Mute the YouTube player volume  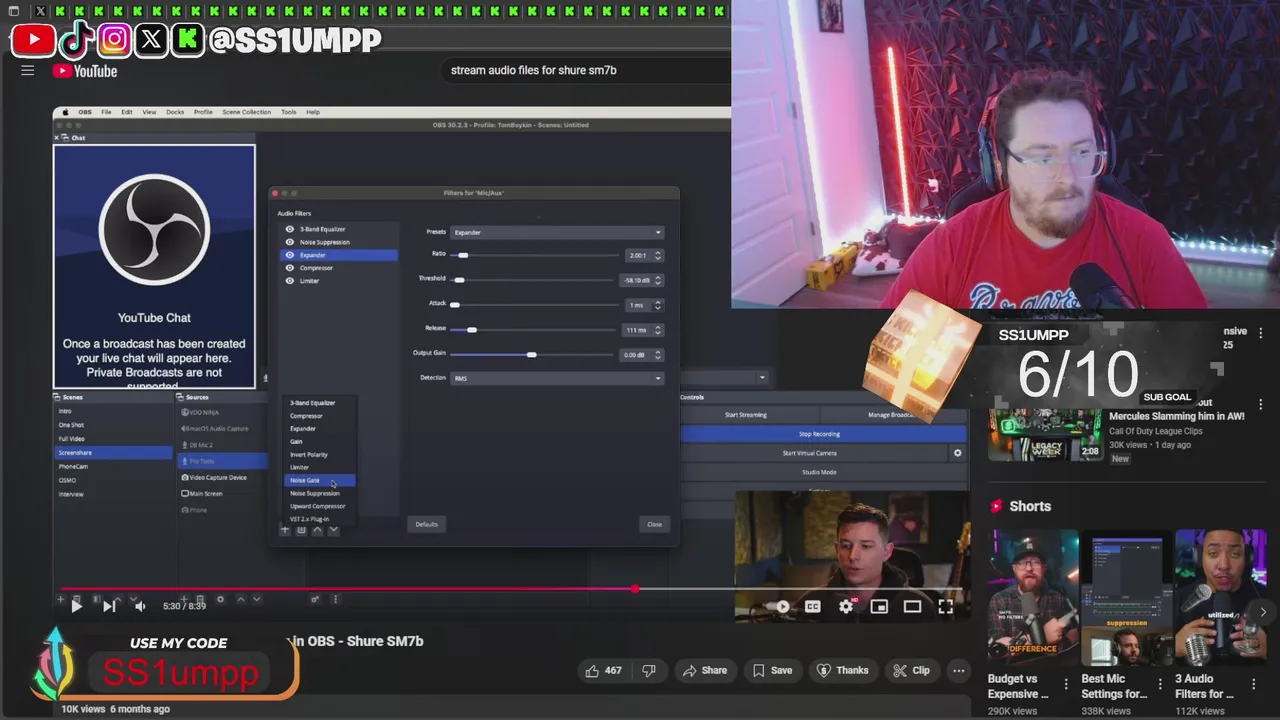tap(140, 606)
